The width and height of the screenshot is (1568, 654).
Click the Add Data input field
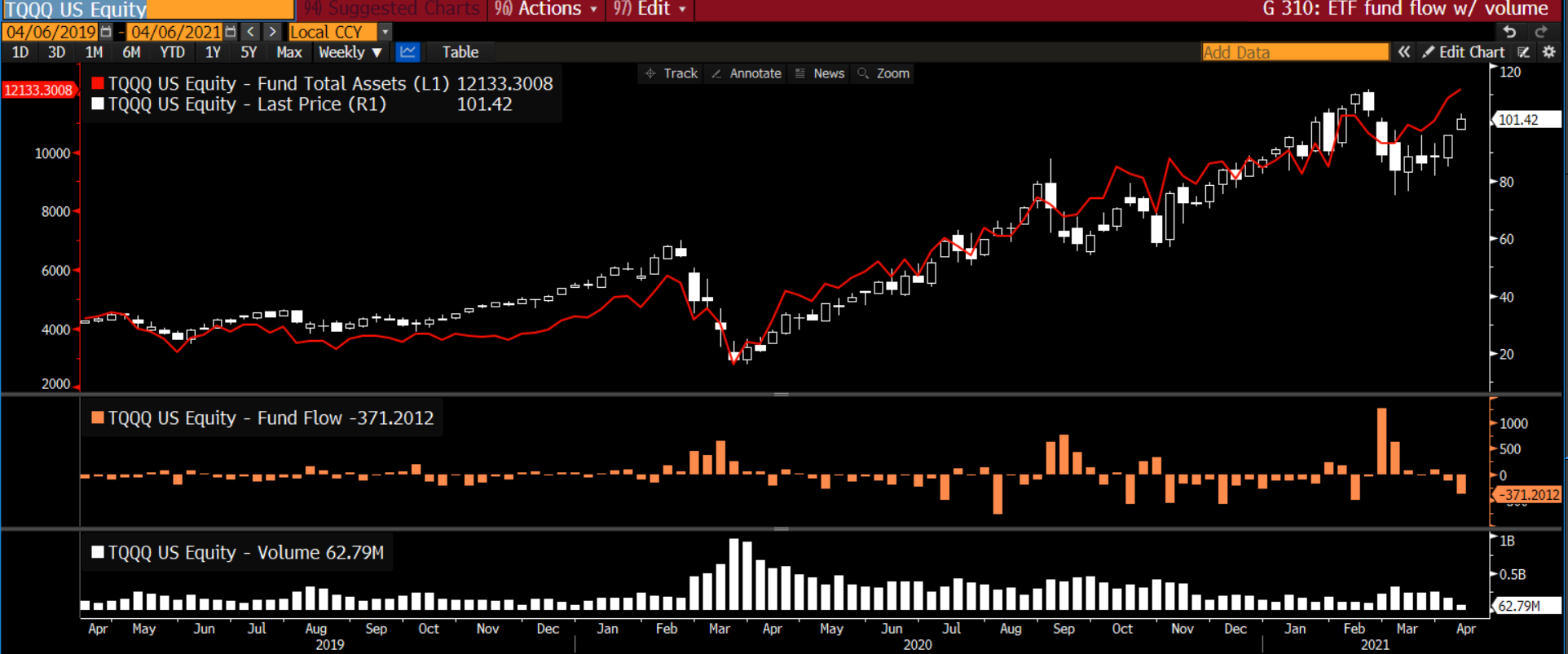(1295, 52)
